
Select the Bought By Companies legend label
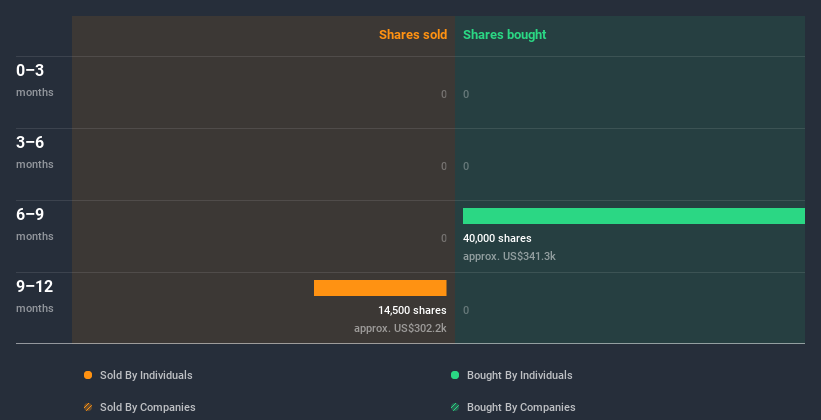pos(521,407)
